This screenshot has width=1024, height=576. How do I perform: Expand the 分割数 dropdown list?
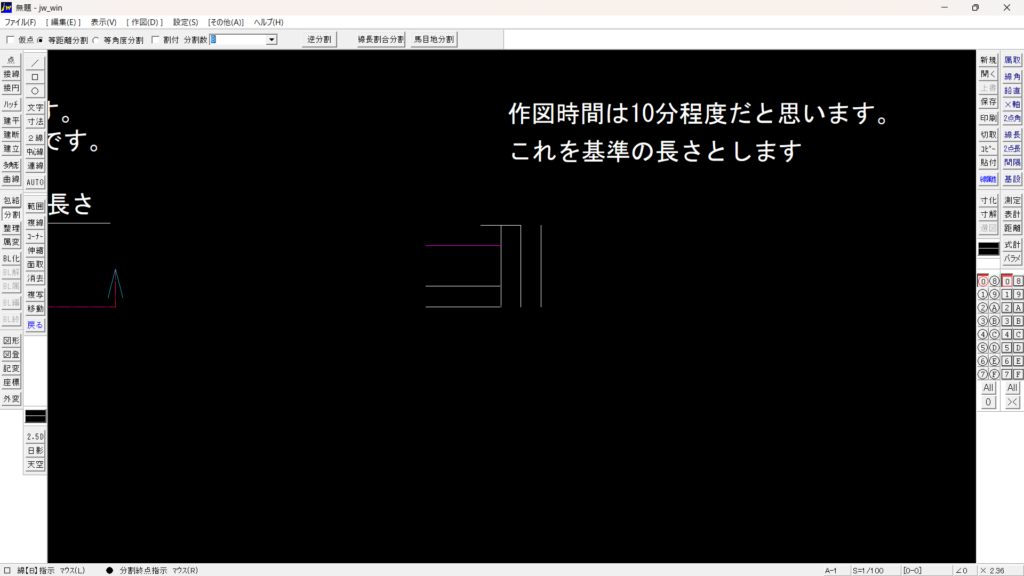pos(271,40)
